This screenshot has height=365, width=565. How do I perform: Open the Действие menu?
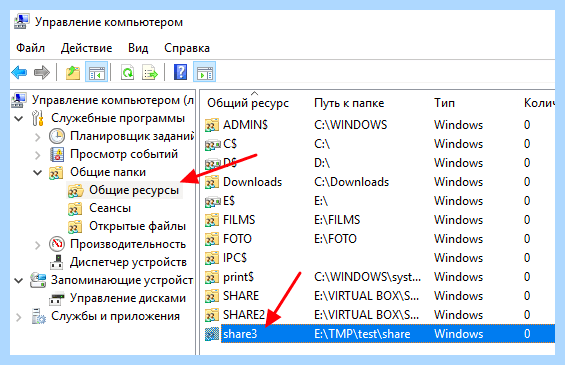pos(86,48)
